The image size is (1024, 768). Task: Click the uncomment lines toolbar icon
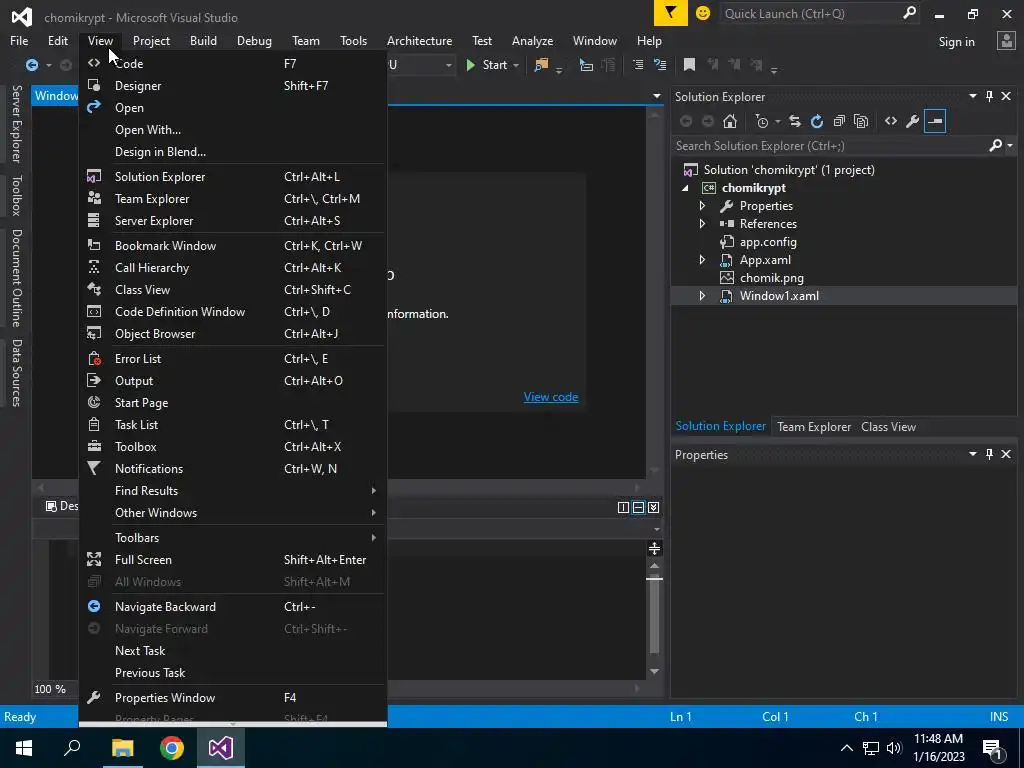pos(660,65)
